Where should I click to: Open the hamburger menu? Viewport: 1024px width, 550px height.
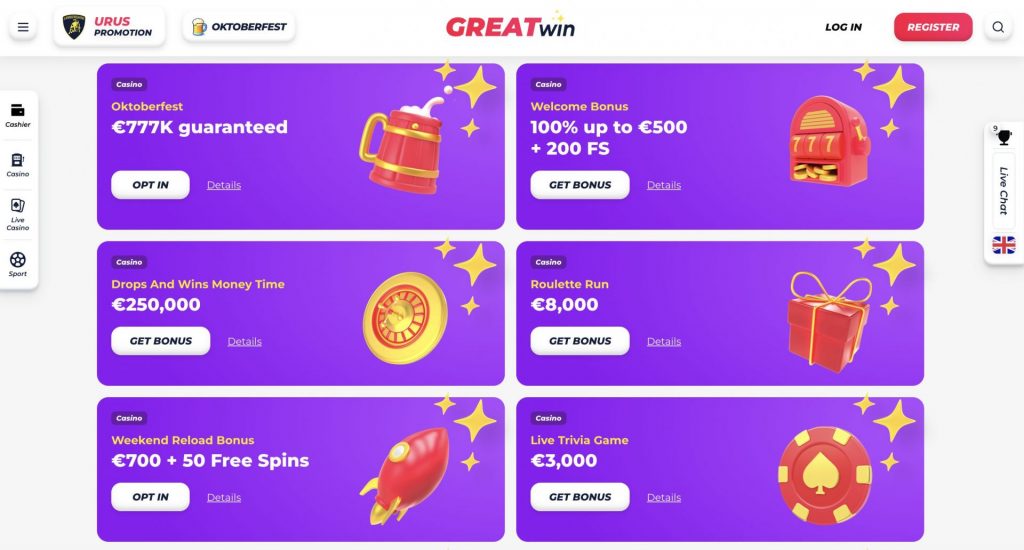click(x=23, y=27)
